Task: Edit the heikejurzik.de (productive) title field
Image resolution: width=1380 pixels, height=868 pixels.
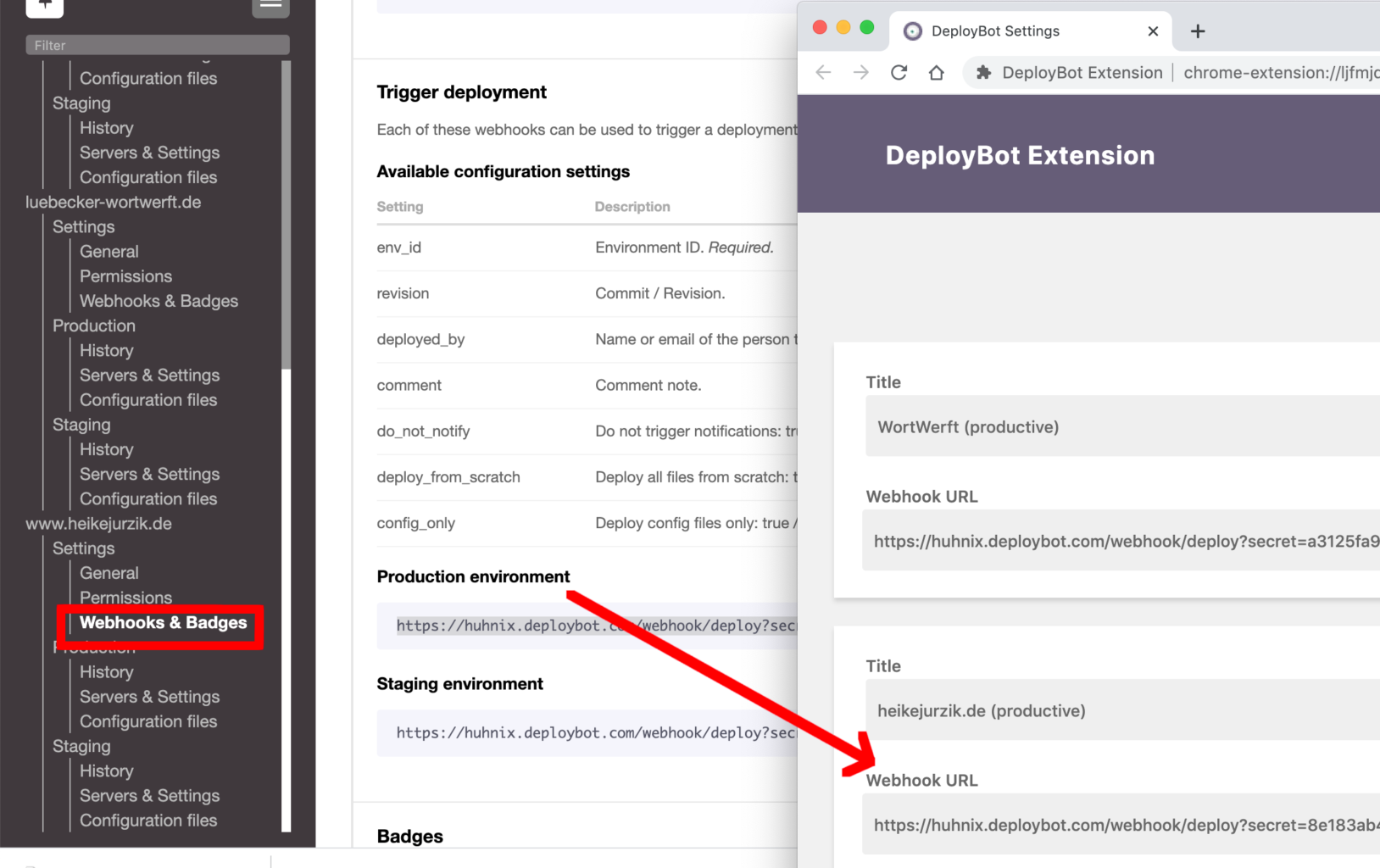Action: (1122, 710)
